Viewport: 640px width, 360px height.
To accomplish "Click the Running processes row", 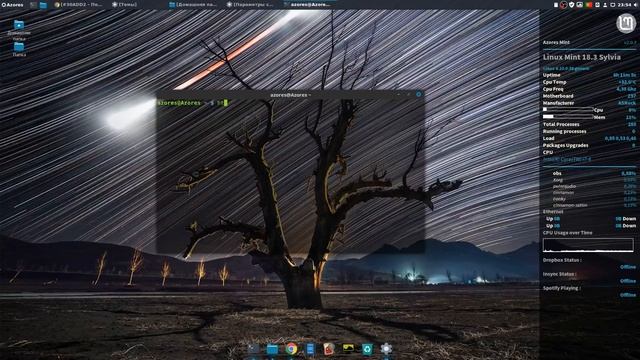I will pyautogui.click(x=589, y=131).
